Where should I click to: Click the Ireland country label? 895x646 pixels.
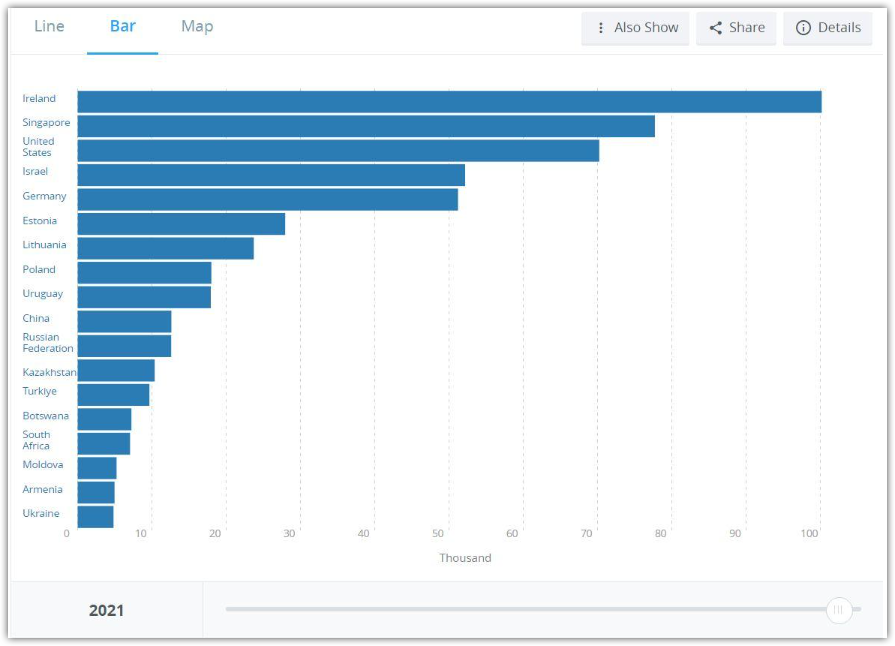[x=39, y=98]
